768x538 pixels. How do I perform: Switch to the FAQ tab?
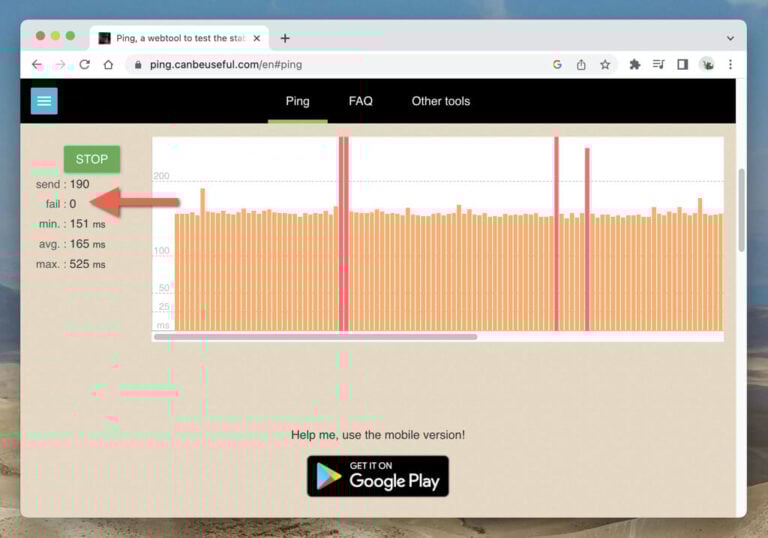point(360,101)
